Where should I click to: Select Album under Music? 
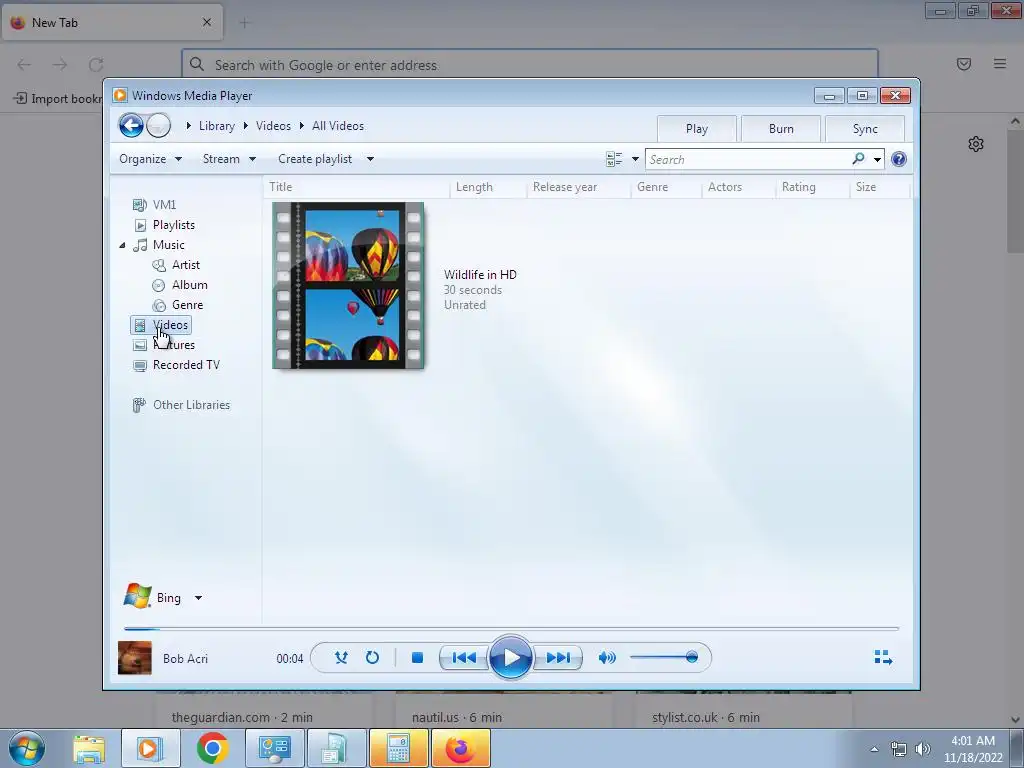(189, 285)
